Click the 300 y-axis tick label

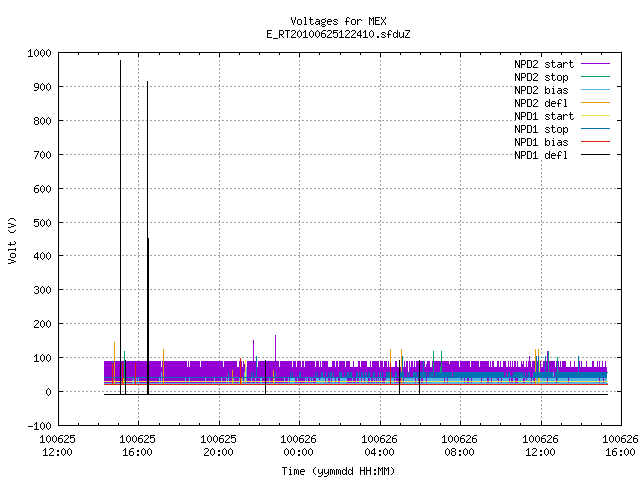tap(42, 290)
